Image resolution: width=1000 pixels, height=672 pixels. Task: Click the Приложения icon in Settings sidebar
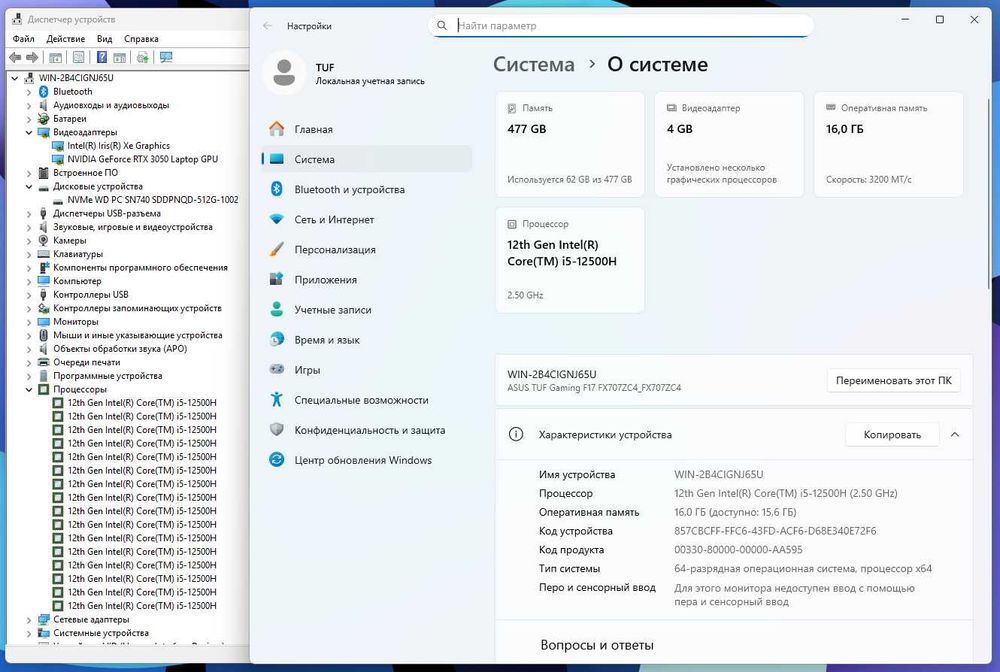pos(277,279)
